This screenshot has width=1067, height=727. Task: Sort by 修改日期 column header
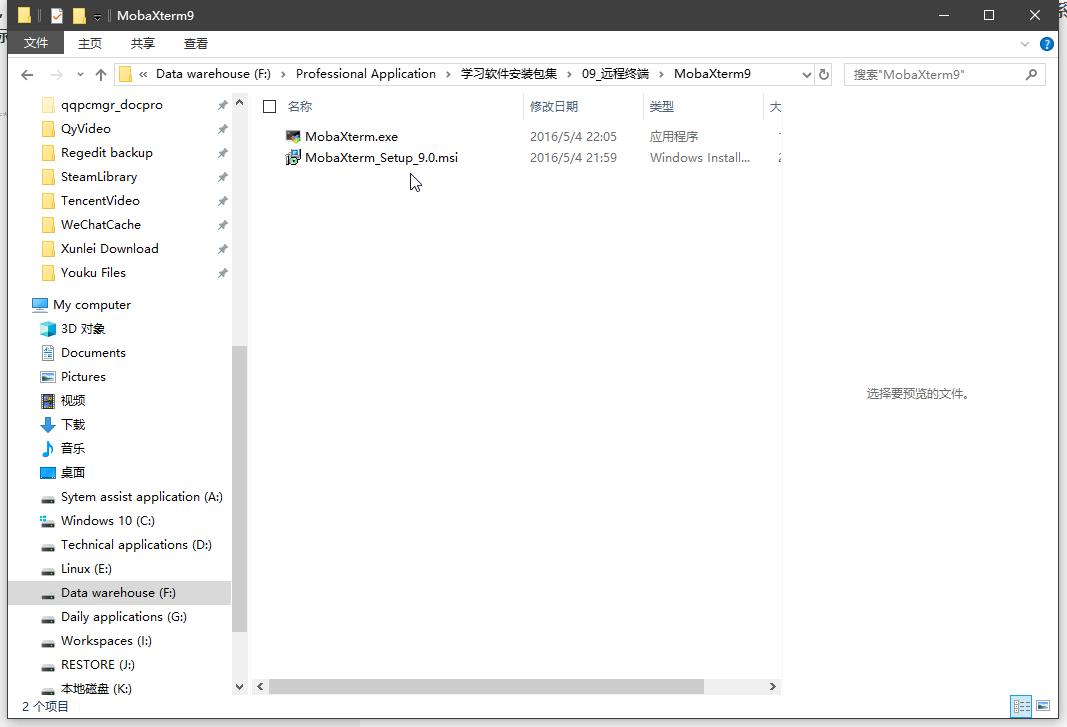(x=554, y=107)
